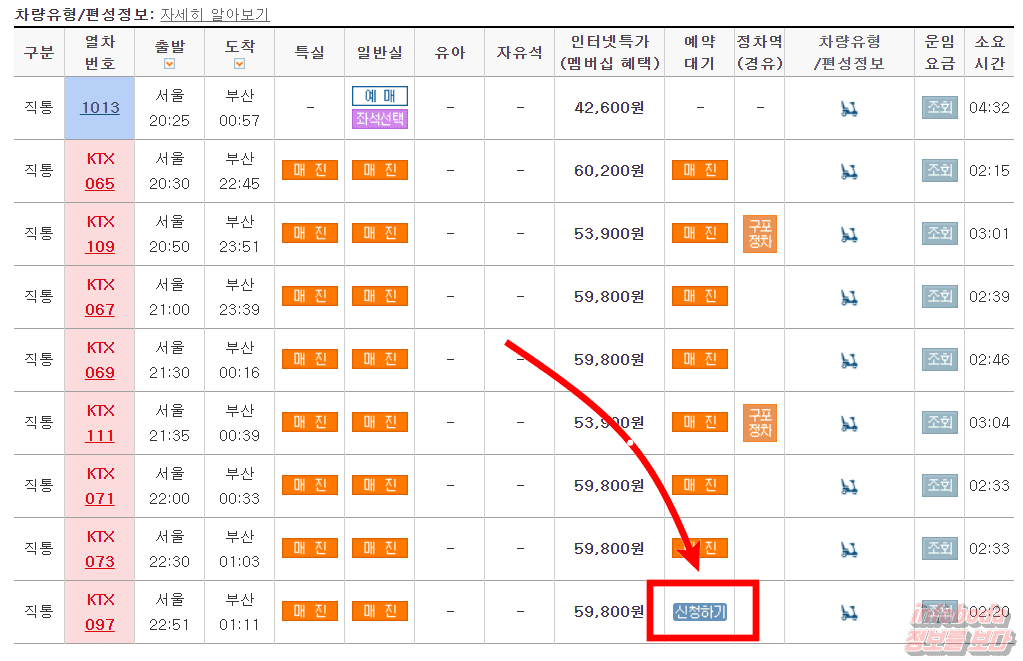The height and width of the screenshot is (661, 1023).
Task: Click 조회 fare button for KTX 111
Action: [x=939, y=422]
